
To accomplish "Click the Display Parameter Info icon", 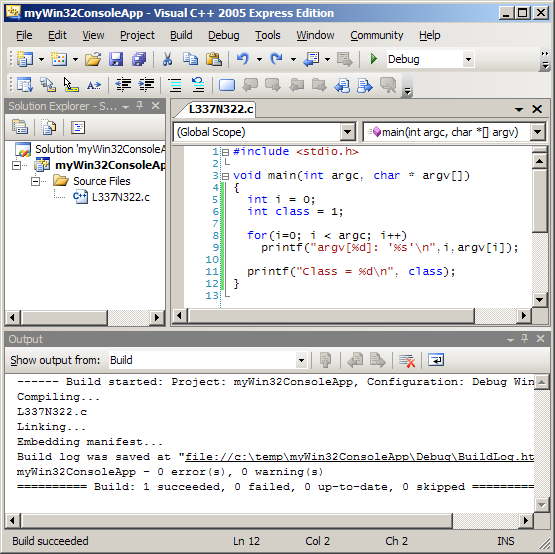I will 48,85.
